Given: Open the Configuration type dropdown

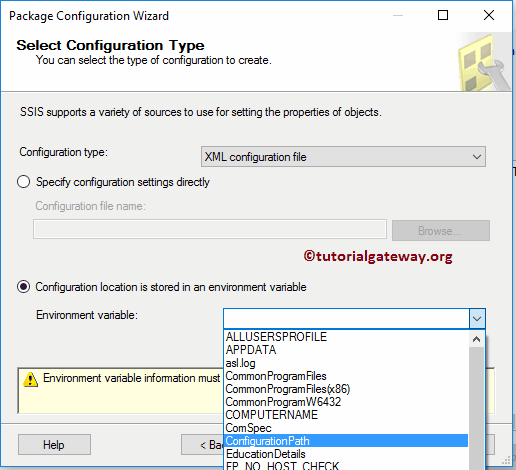Looking at the screenshot, I should [x=343, y=157].
